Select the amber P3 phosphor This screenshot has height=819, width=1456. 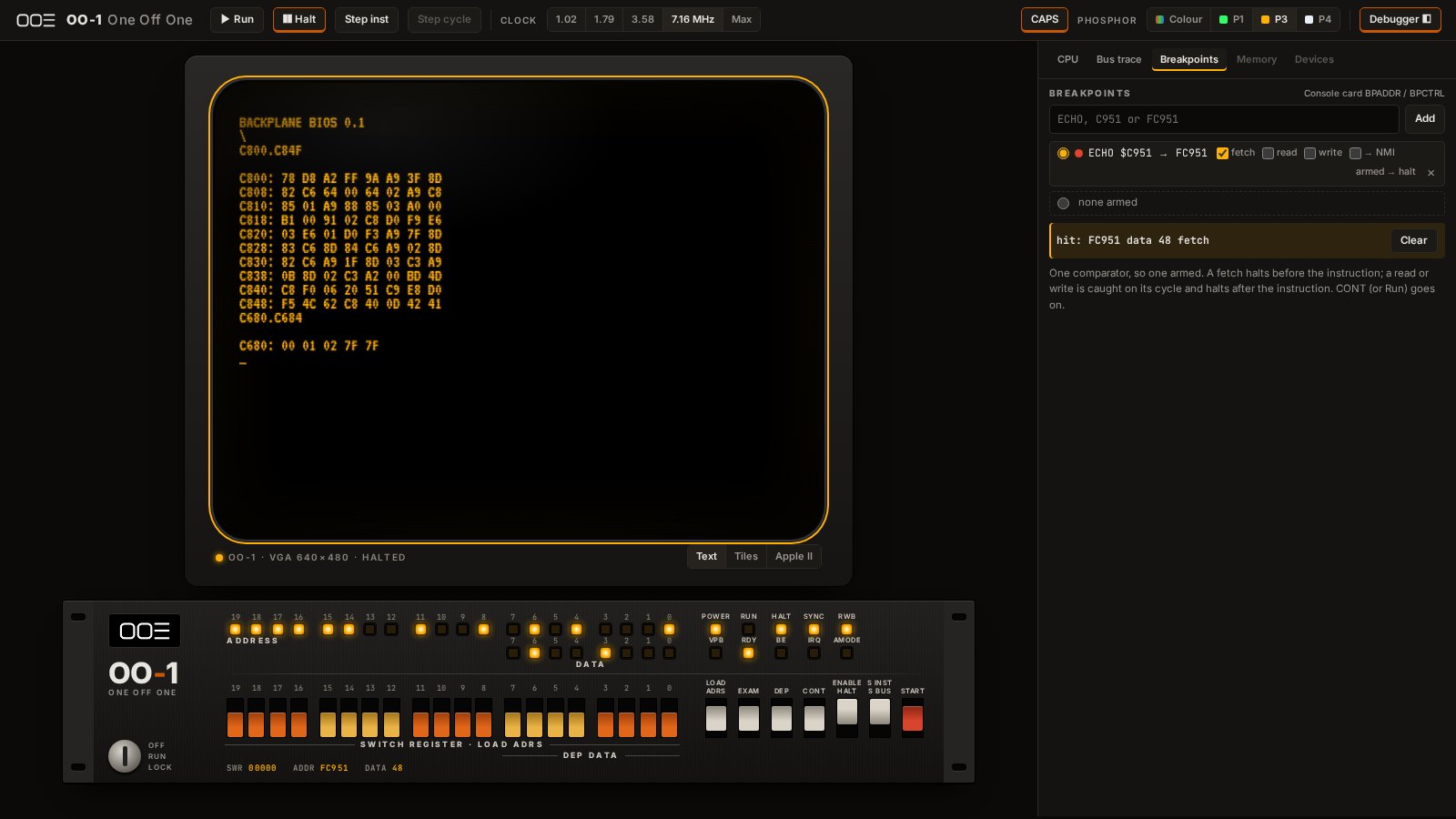[x=1274, y=19]
